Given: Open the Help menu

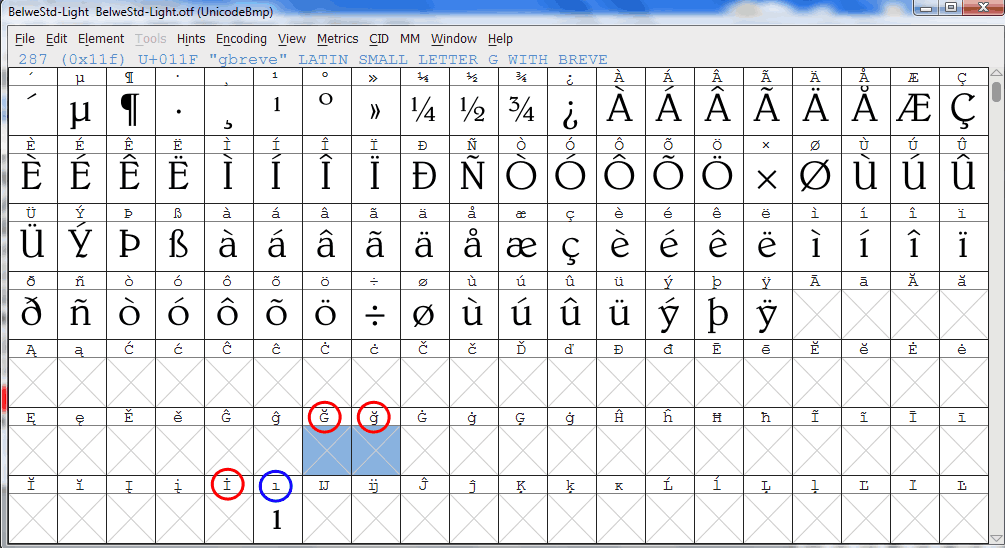Looking at the screenshot, I should coord(500,39).
